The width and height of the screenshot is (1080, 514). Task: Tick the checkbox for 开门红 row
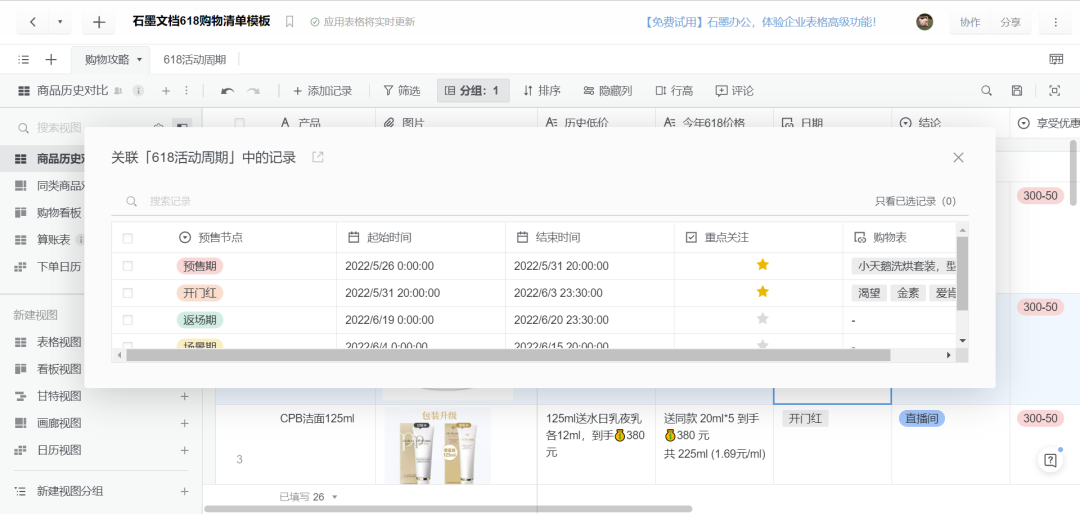tap(127, 293)
